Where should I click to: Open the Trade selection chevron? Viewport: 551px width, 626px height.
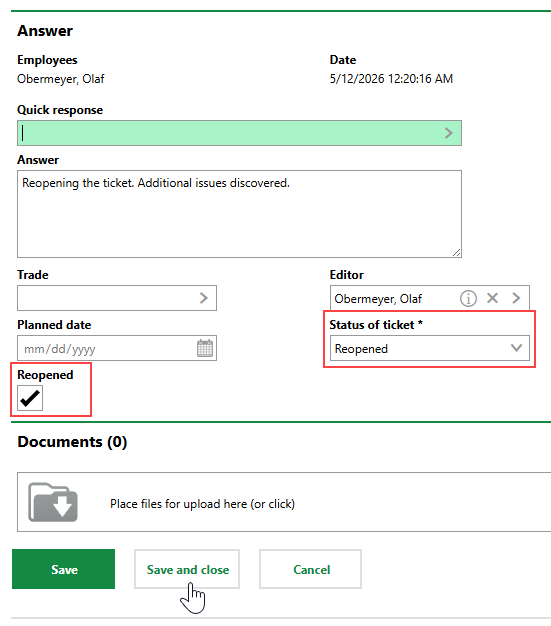[204, 298]
